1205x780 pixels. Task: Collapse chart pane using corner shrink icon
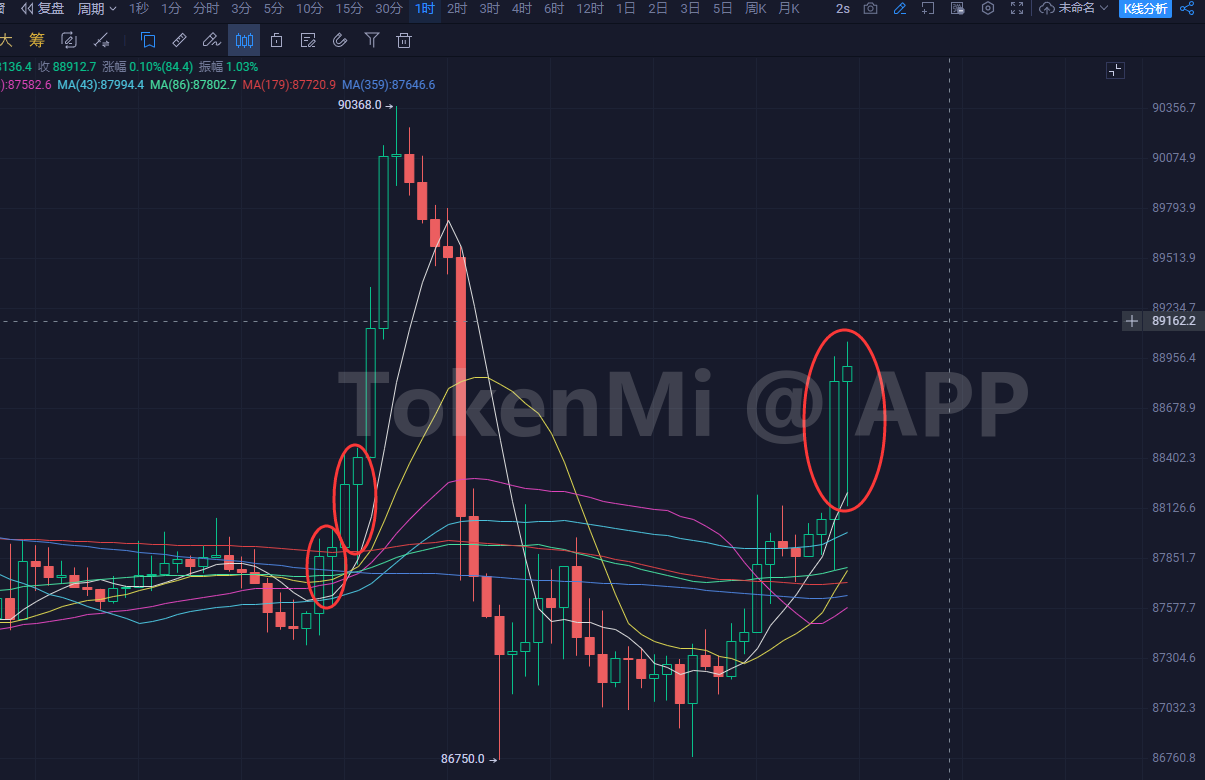pyautogui.click(x=1115, y=70)
